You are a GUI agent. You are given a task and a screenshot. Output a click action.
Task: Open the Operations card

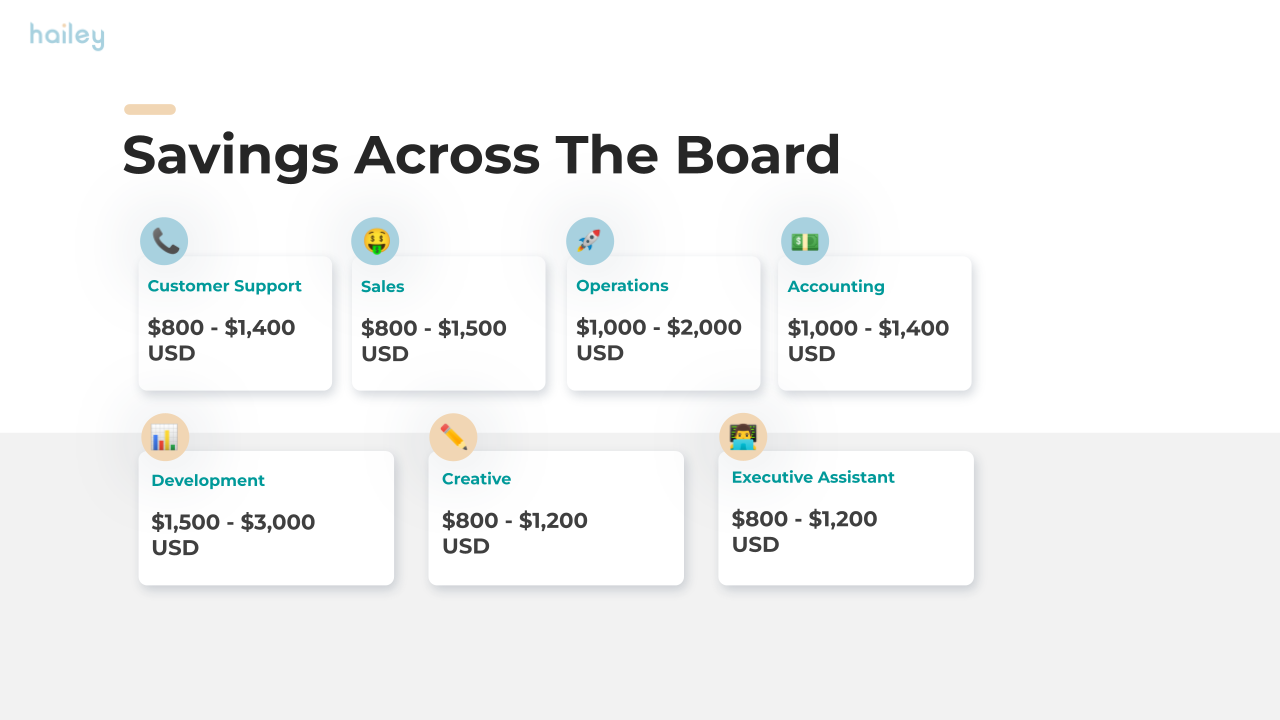pyautogui.click(x=663, y=323)
